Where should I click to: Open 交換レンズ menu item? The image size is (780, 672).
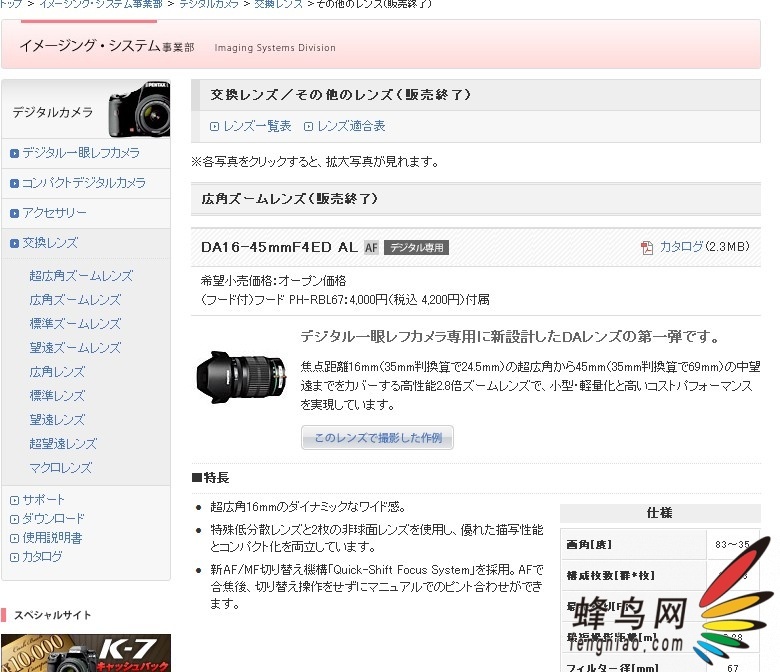click(x=50, y=243)
